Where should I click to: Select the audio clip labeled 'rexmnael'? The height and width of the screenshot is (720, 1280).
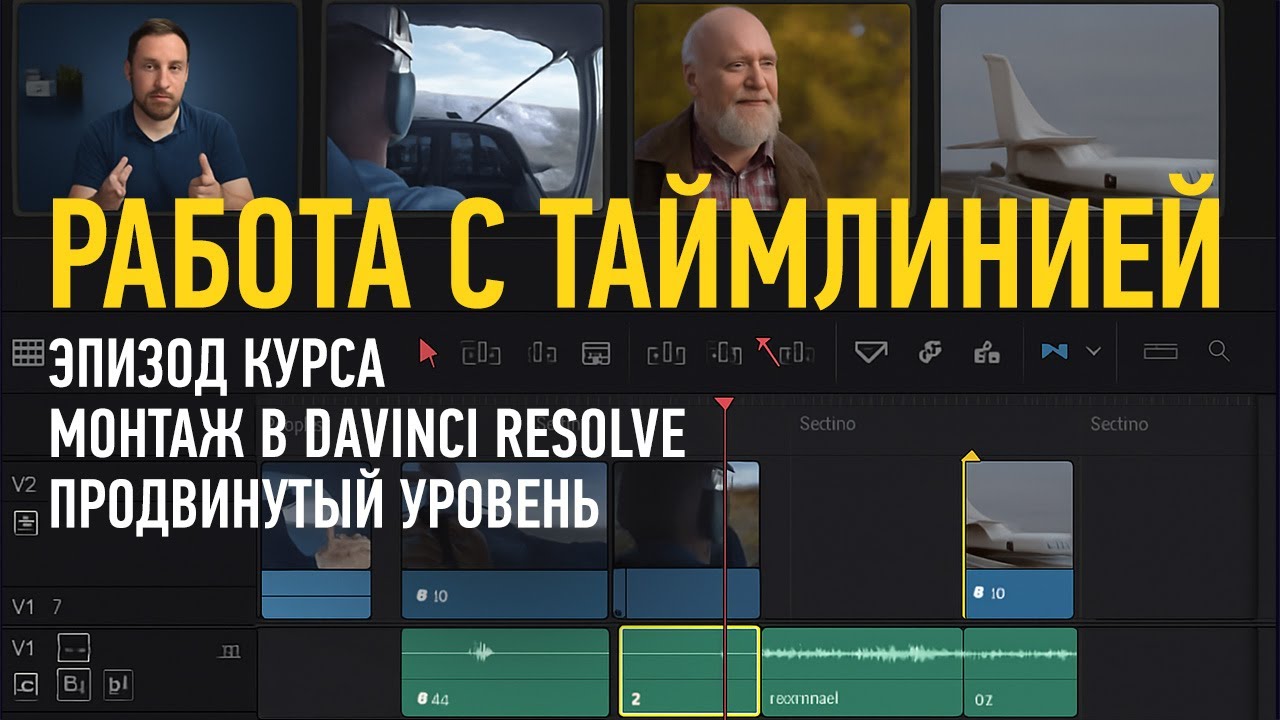pos(862,671)
